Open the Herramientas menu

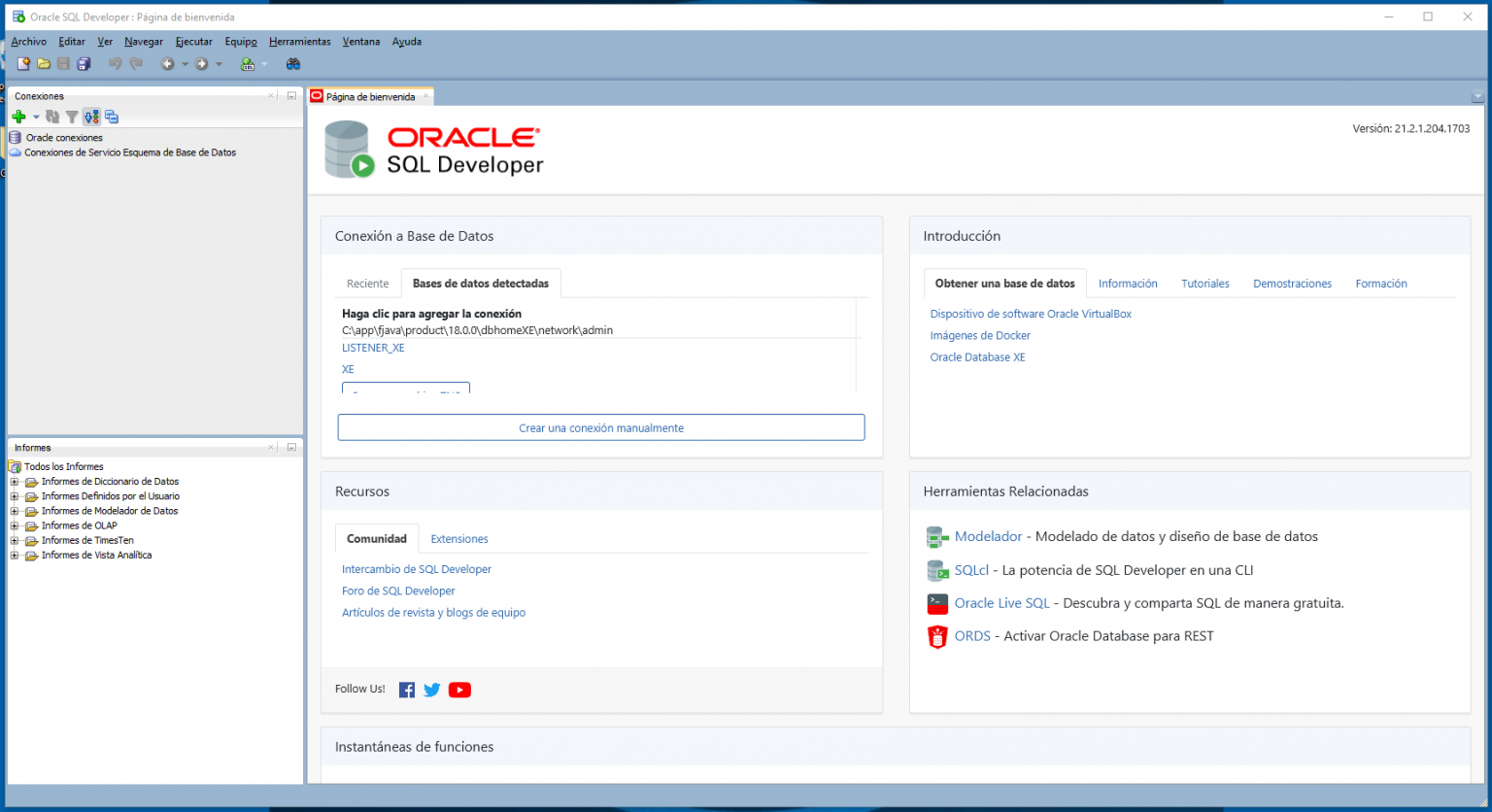299,41
